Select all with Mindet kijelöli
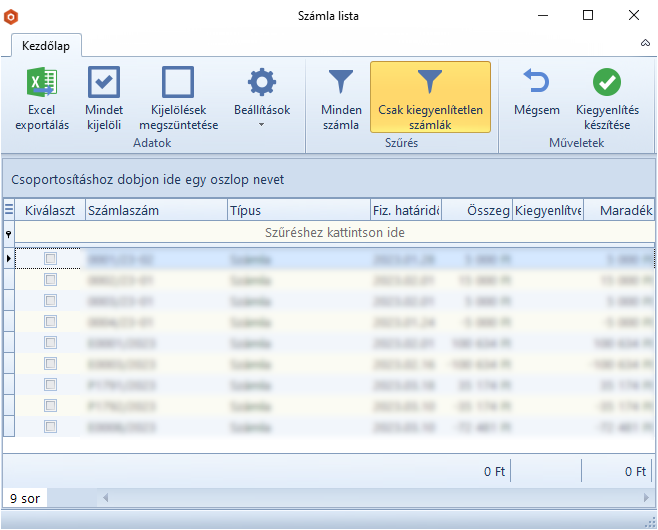 coord(104,83)
